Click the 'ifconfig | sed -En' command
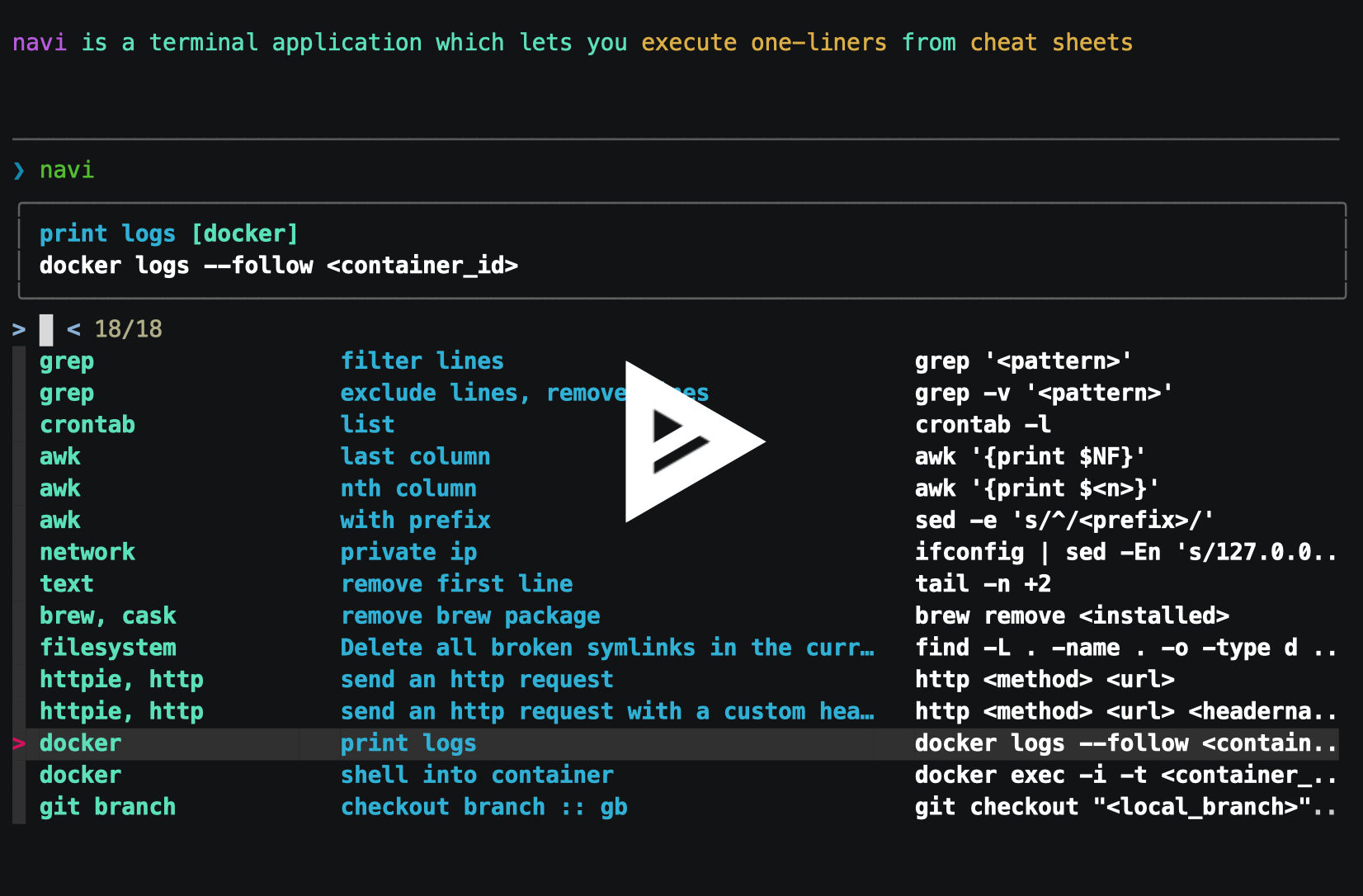The width and height of the screenshot is (1363, 896). coord(1125,553)
